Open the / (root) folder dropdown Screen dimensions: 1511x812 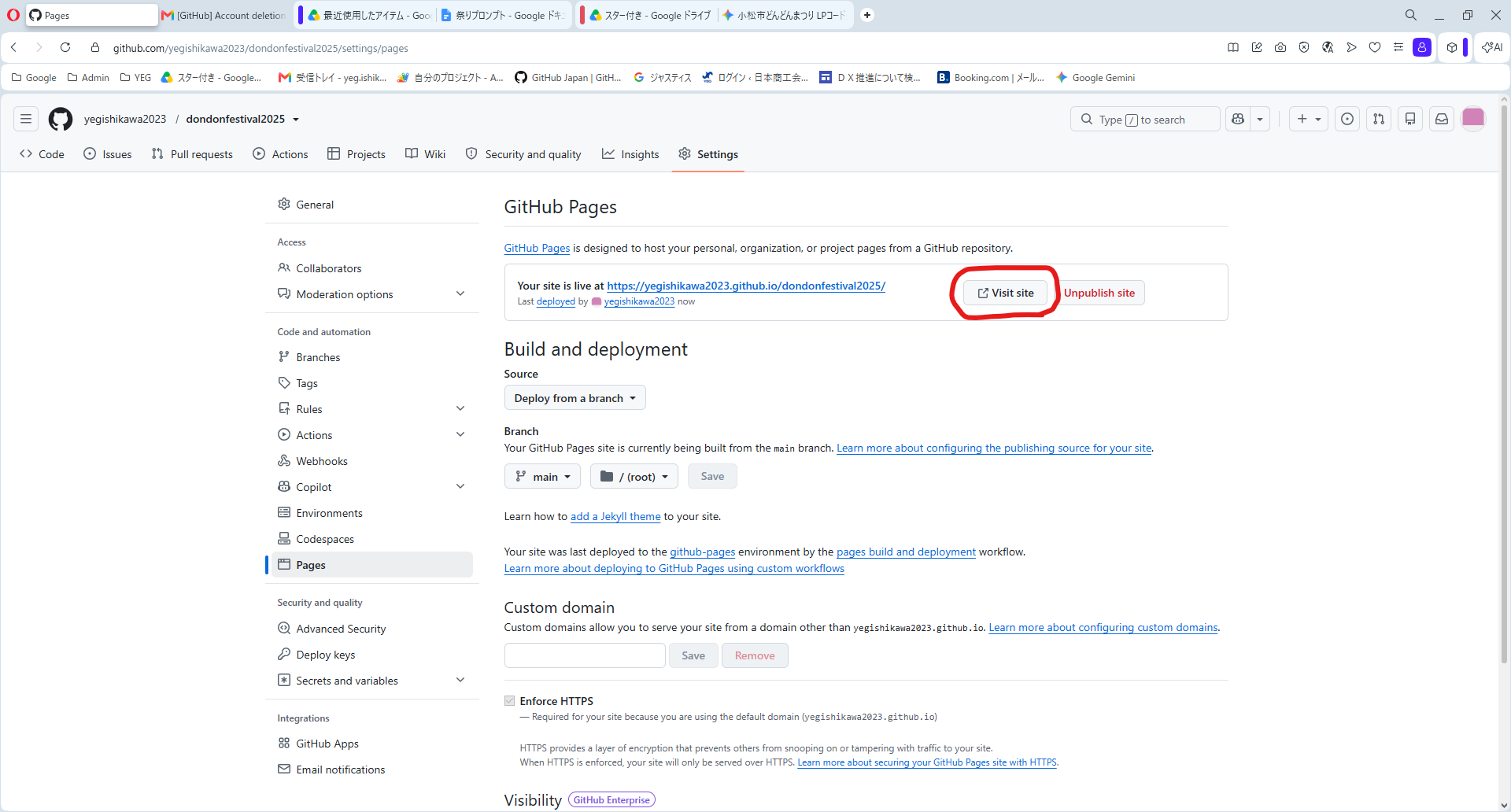634,477
